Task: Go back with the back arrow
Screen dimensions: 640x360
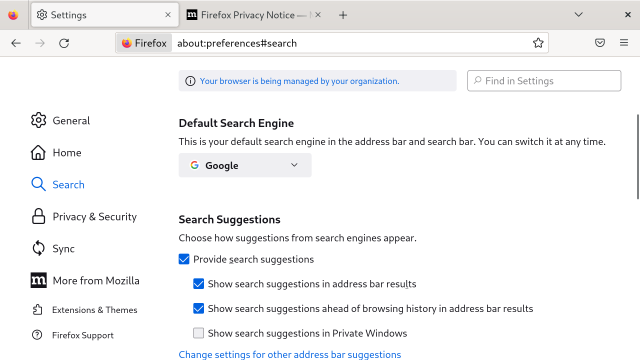Action: click(16, 43)
